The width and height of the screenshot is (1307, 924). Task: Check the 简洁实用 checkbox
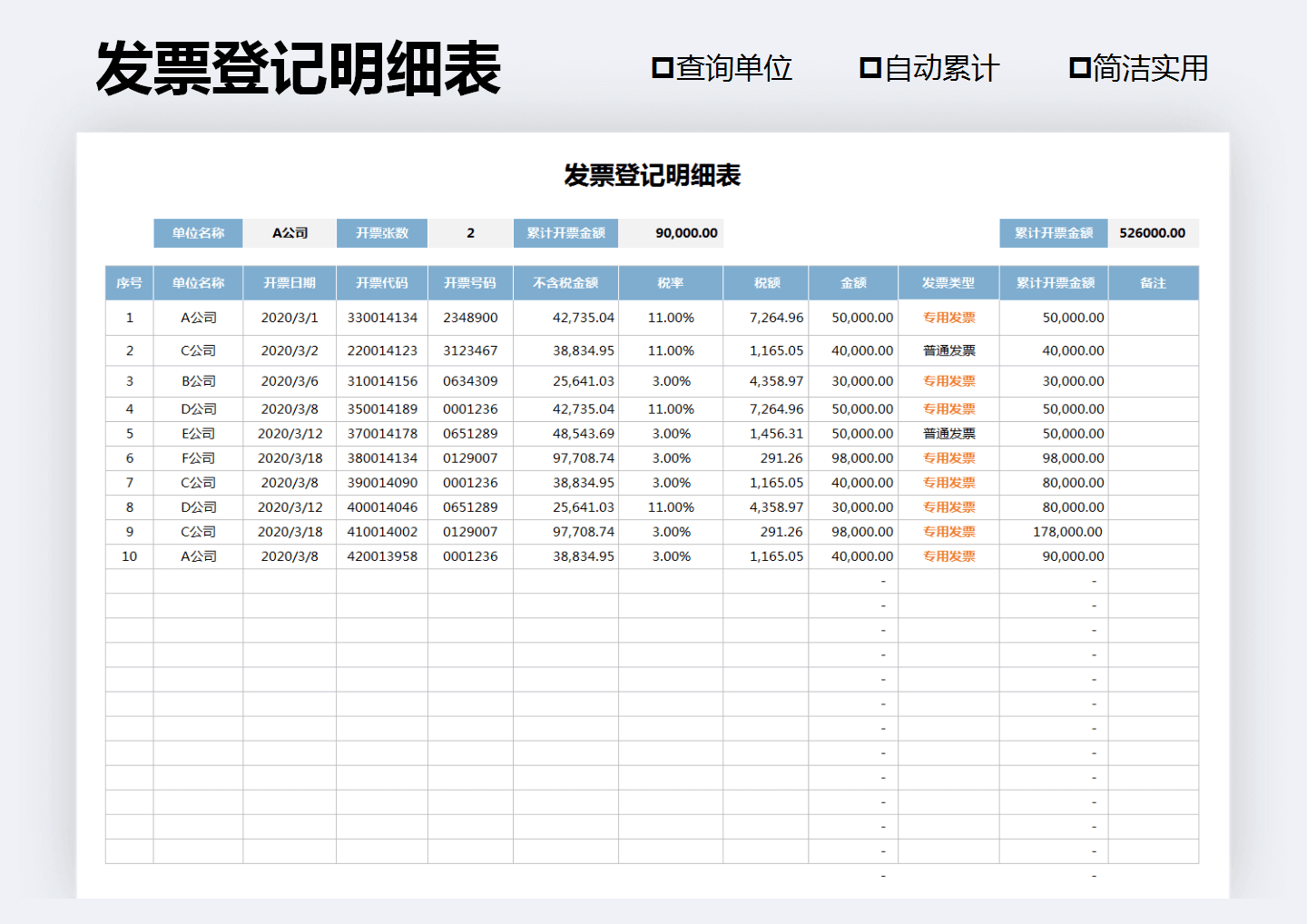tap(1078, 66)
